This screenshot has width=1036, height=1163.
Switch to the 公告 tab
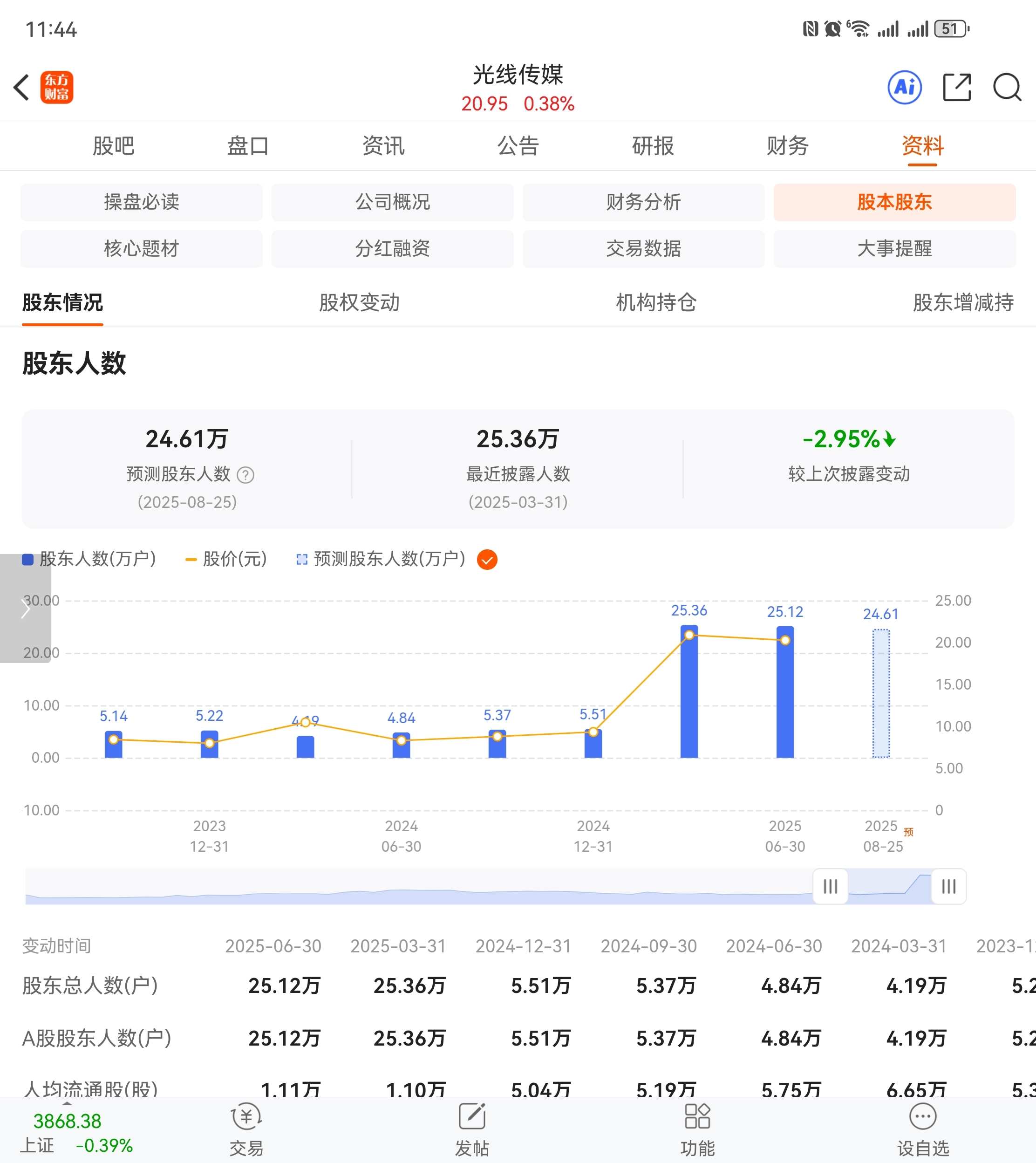(x=518, y=146)
